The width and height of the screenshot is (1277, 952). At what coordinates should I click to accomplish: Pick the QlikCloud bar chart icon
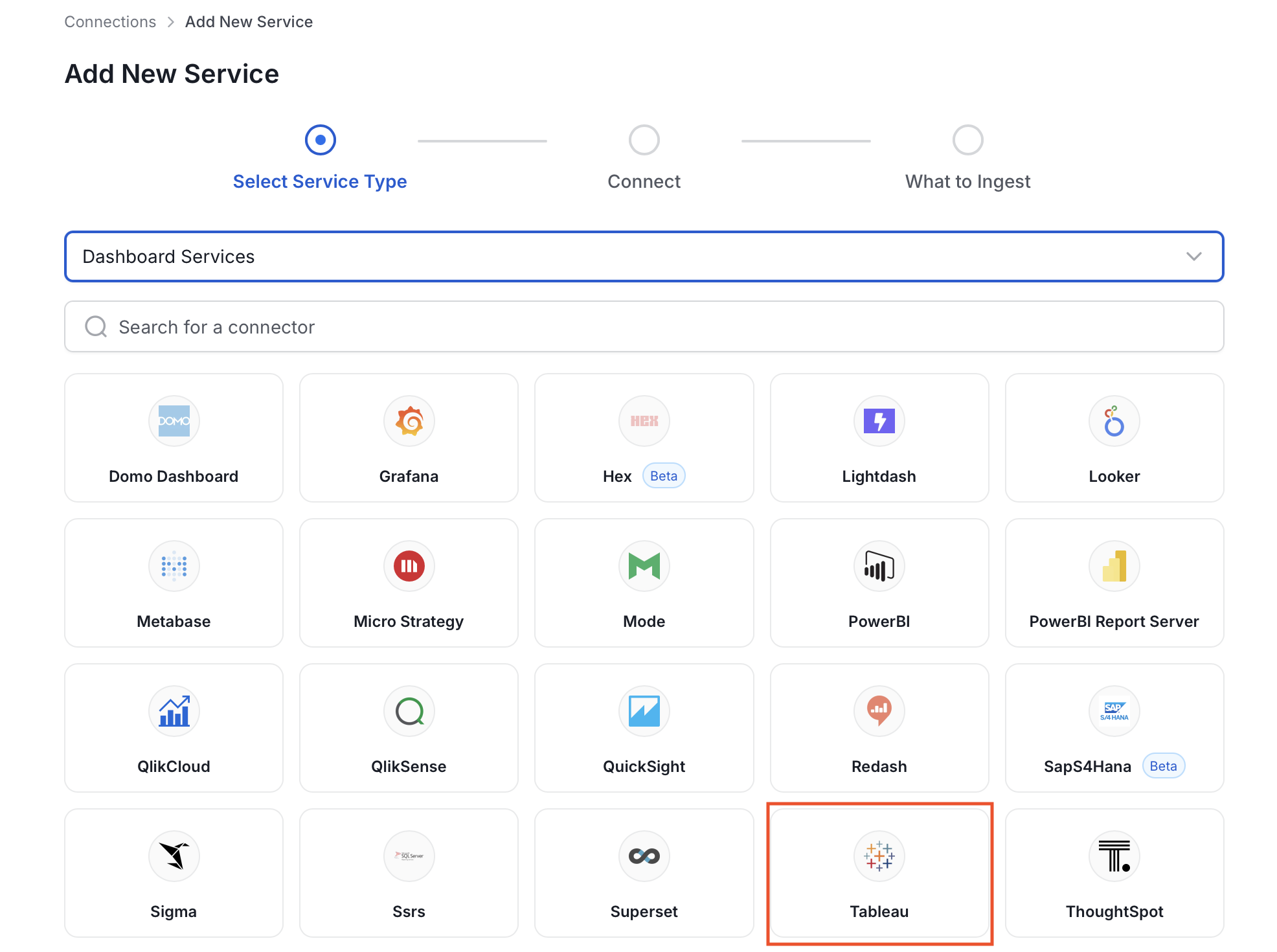(x=174, y=711)
